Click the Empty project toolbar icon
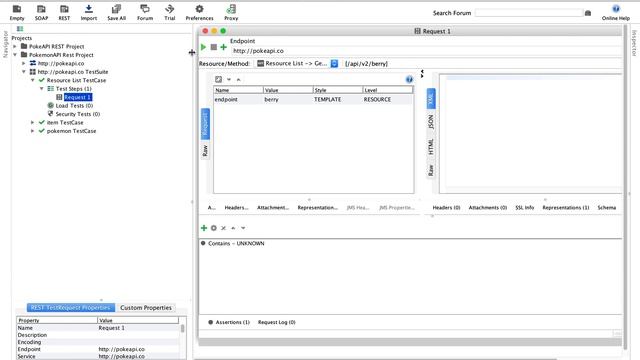This screenshot has height=360, width=640. pos(17,13)
